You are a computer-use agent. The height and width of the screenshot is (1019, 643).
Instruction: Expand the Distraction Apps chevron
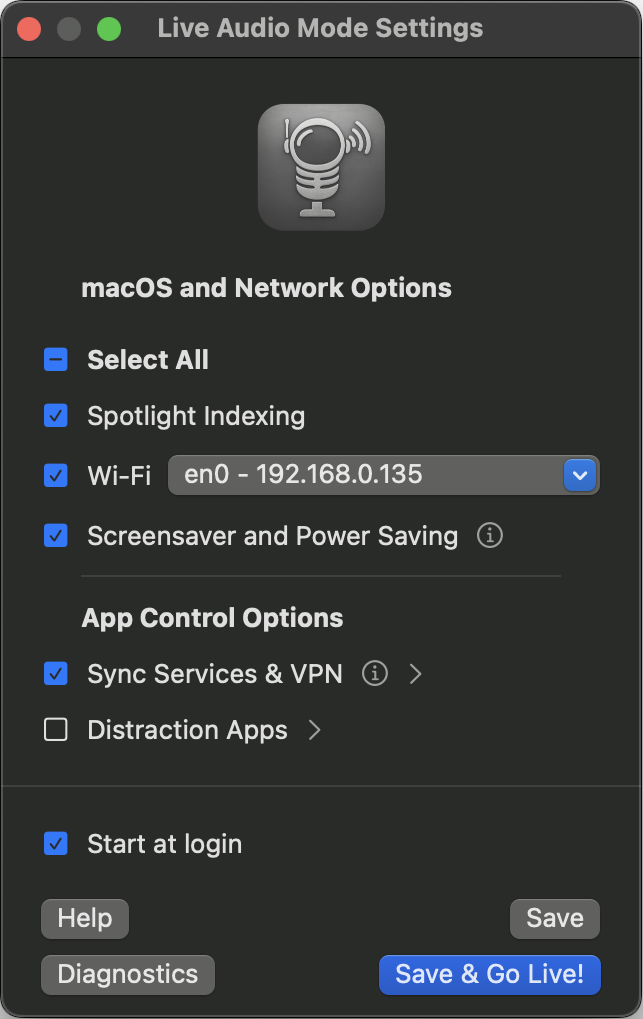pyautogui.click(x=315, y=730)
